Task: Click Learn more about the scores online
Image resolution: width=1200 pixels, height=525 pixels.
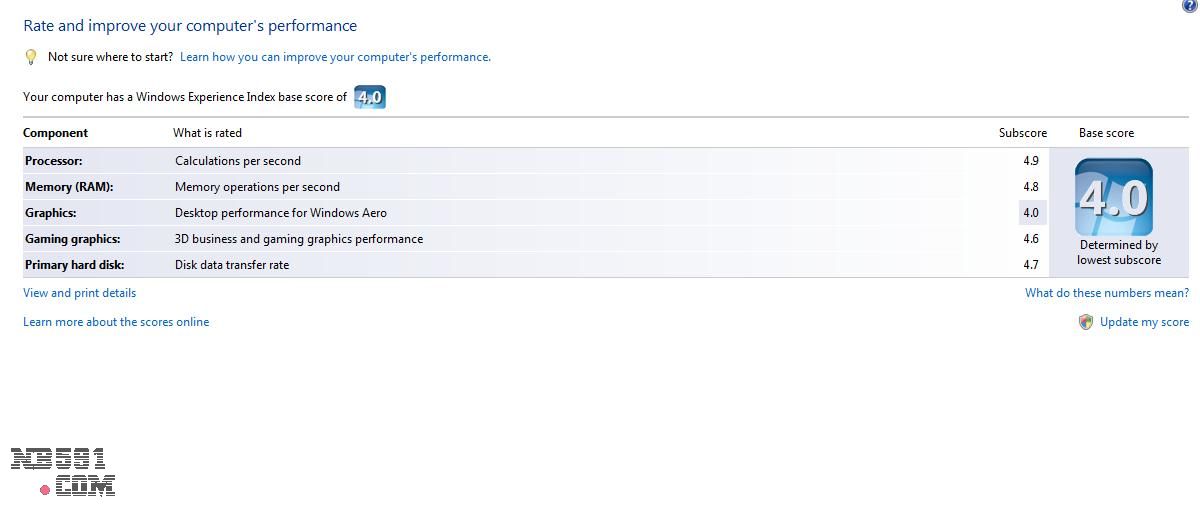Action: [116, 322]
